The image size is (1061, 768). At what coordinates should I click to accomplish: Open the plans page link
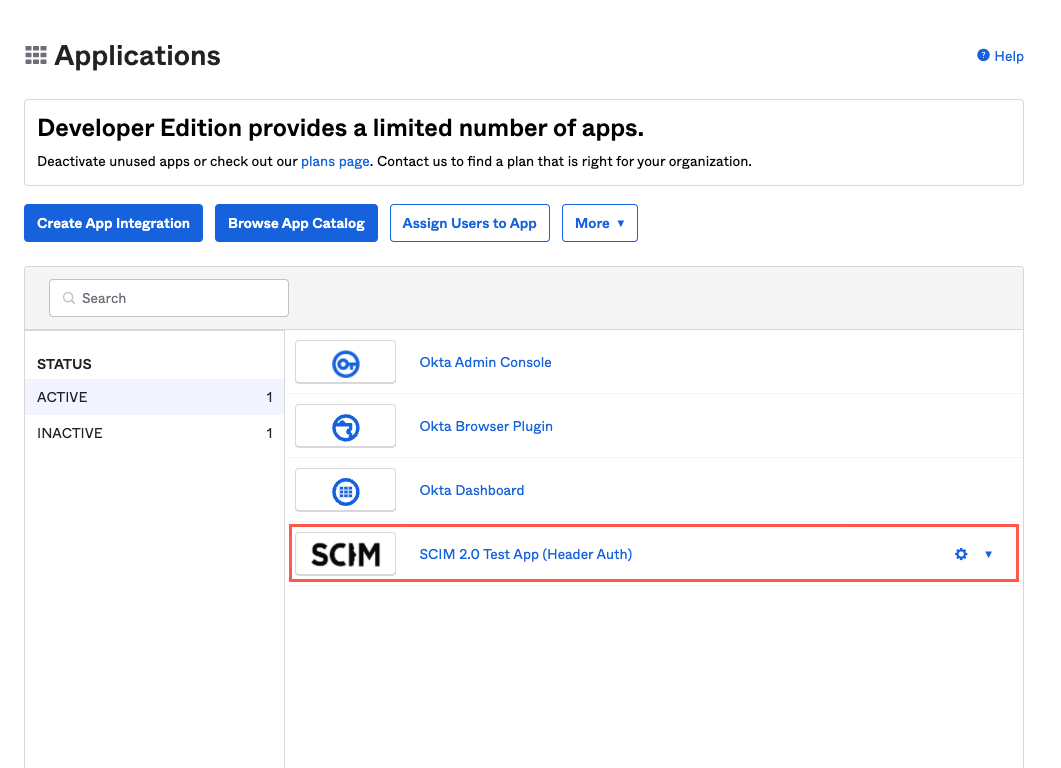click(x=334, y=161)
